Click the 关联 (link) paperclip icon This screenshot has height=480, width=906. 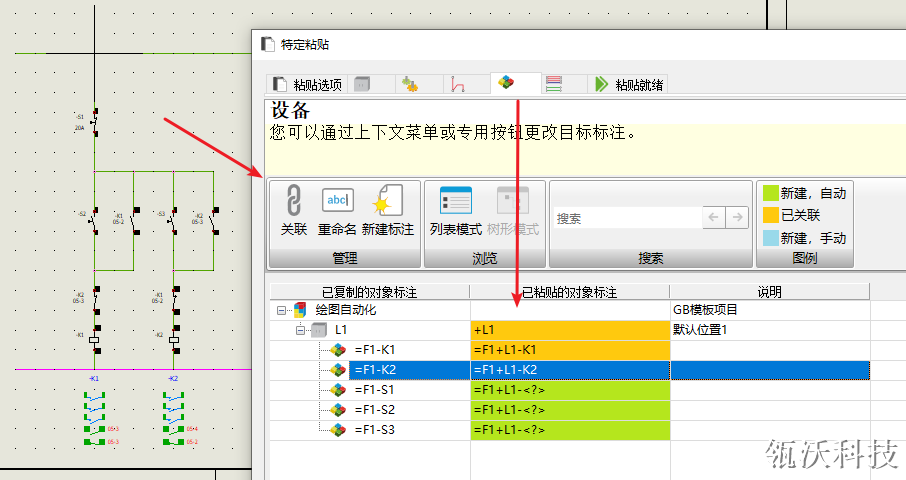click(293, 201)
